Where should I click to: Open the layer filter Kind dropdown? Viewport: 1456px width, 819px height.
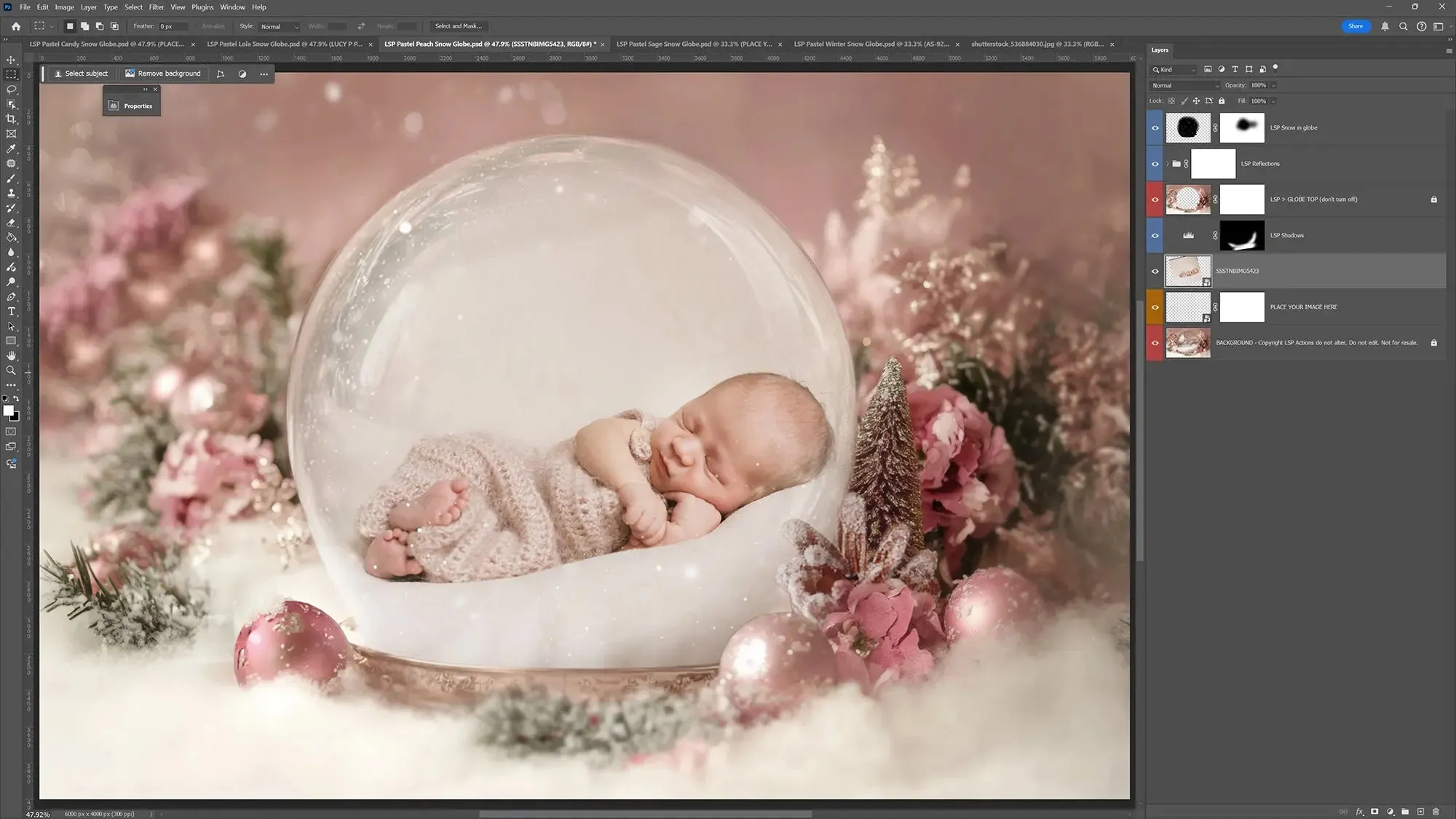[x=1174, y=70]
